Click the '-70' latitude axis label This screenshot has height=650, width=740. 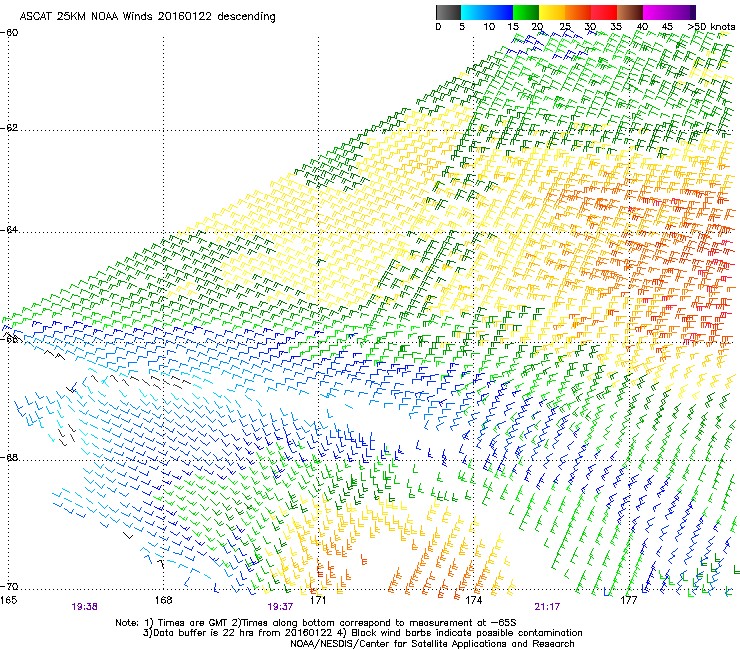click(x=9, y=586)
